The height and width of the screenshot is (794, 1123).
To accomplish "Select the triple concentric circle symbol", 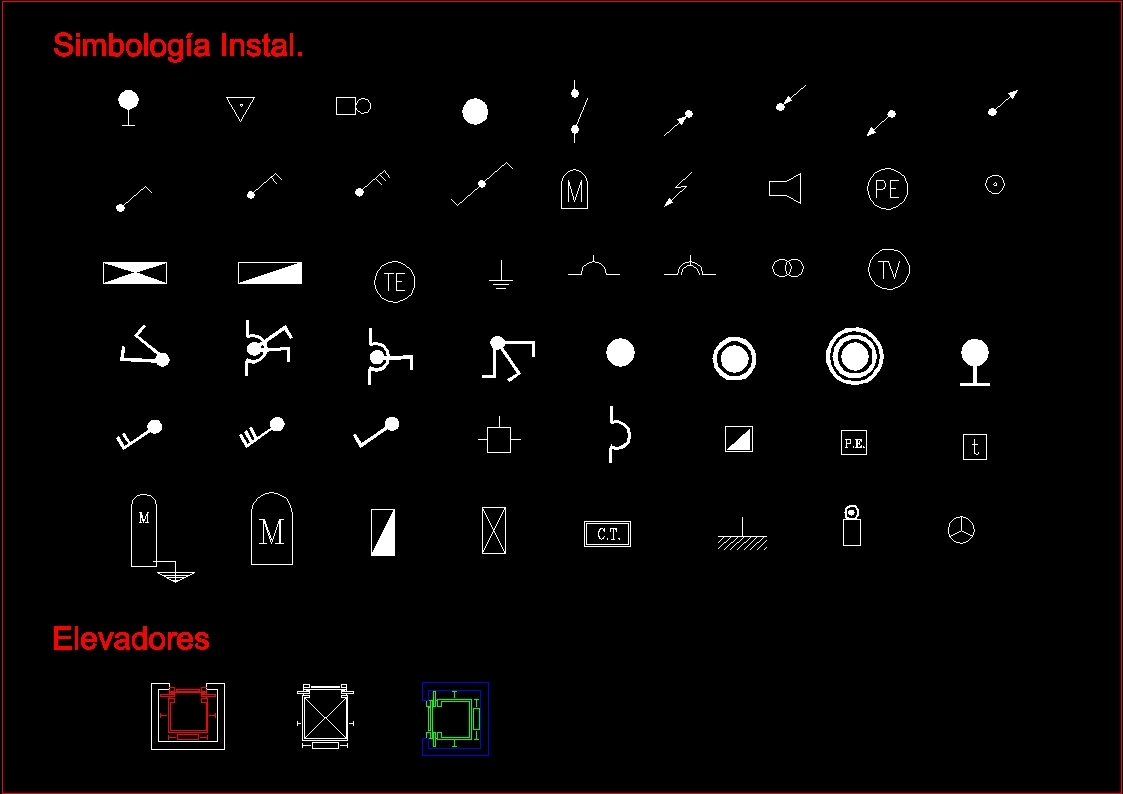I will 854,356.
